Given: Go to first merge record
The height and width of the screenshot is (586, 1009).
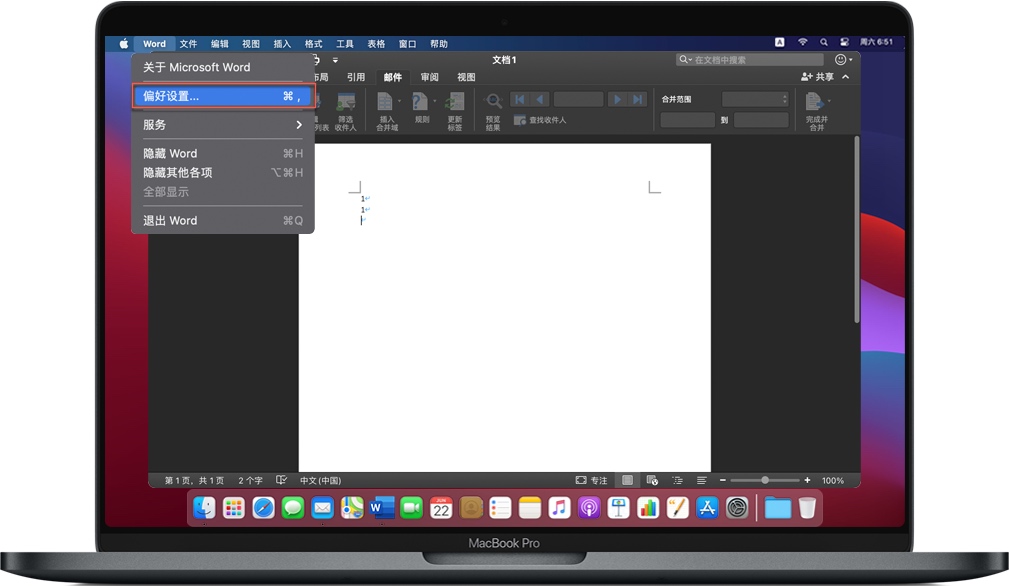Looking at the screenshot, I should click(x=519, y=99).
